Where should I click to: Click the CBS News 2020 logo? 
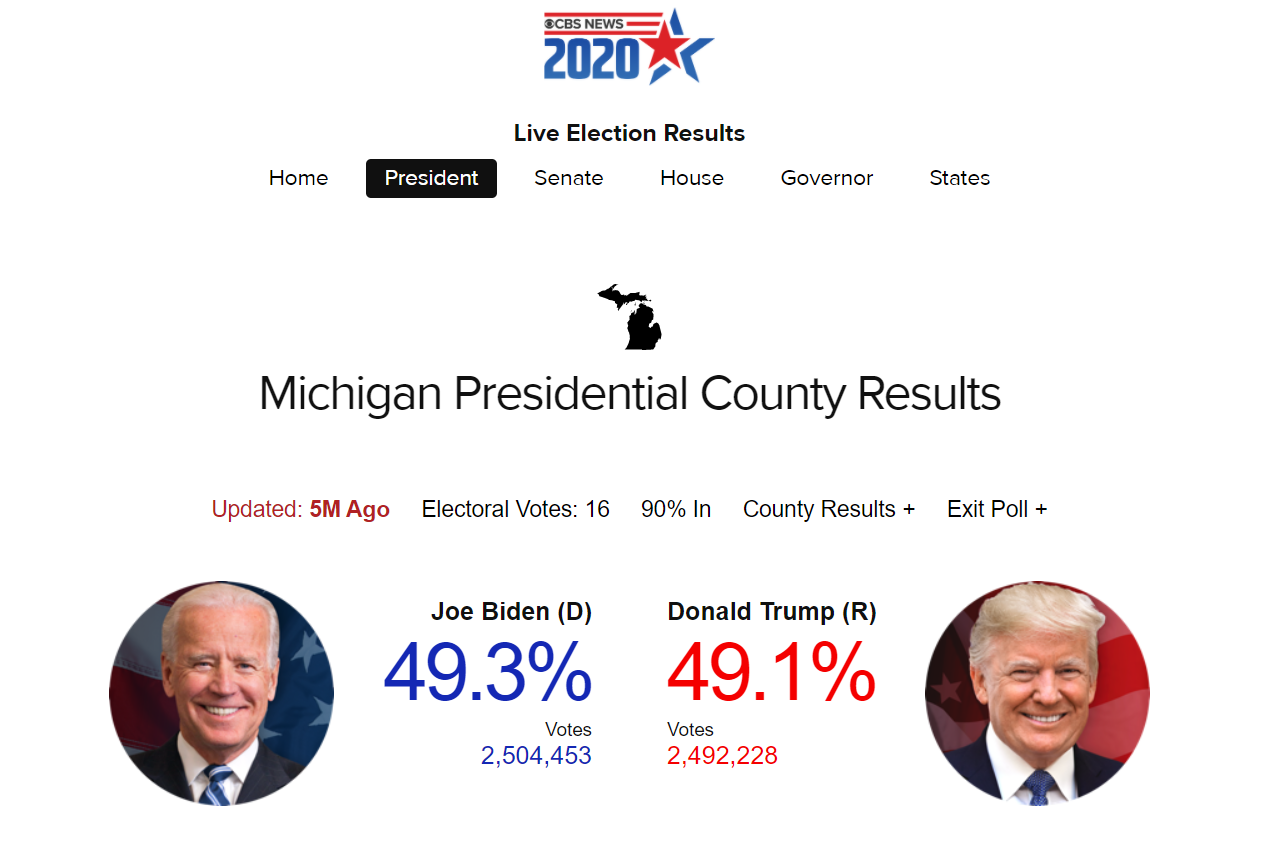[x=629, y=46]
